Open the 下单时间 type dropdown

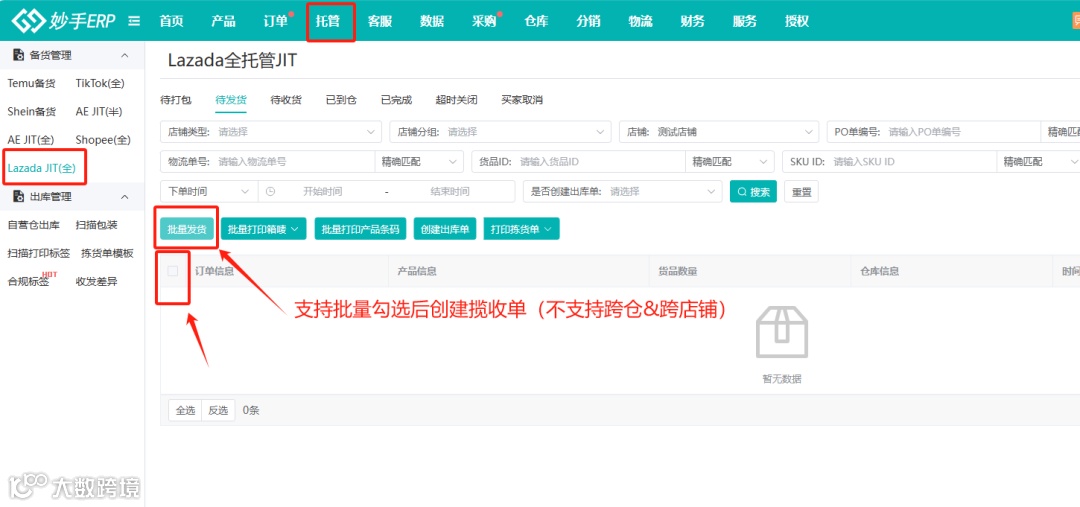(209, 192)
